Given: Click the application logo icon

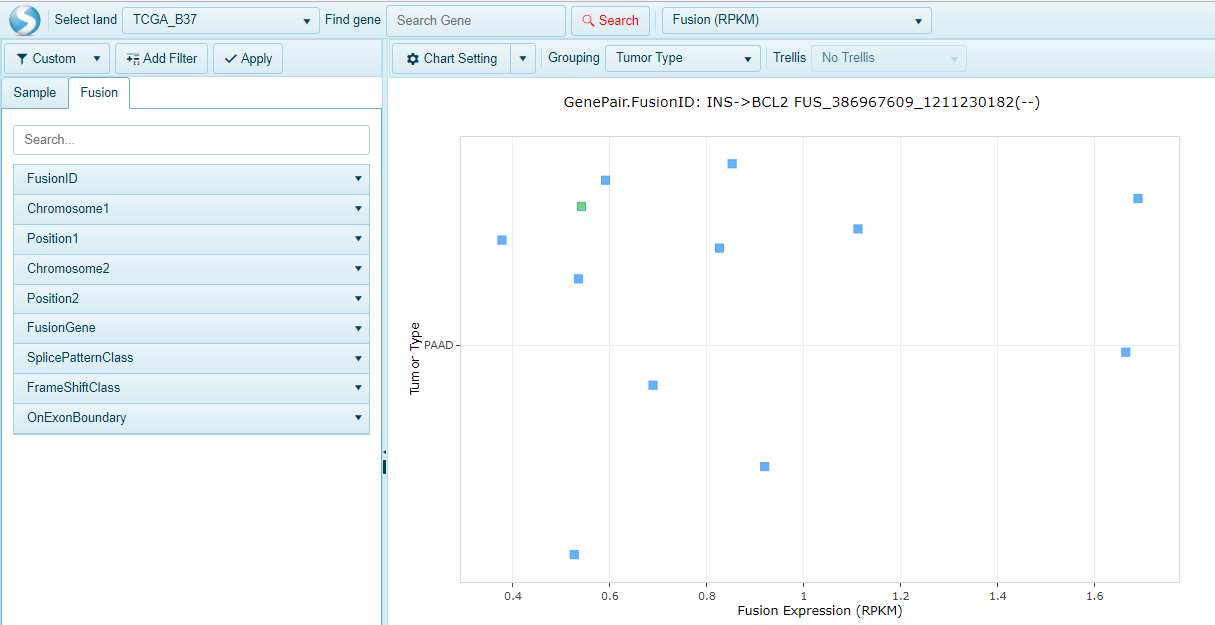Looking at the screenshot, I should pyautogui.click(x=23, y=19).
